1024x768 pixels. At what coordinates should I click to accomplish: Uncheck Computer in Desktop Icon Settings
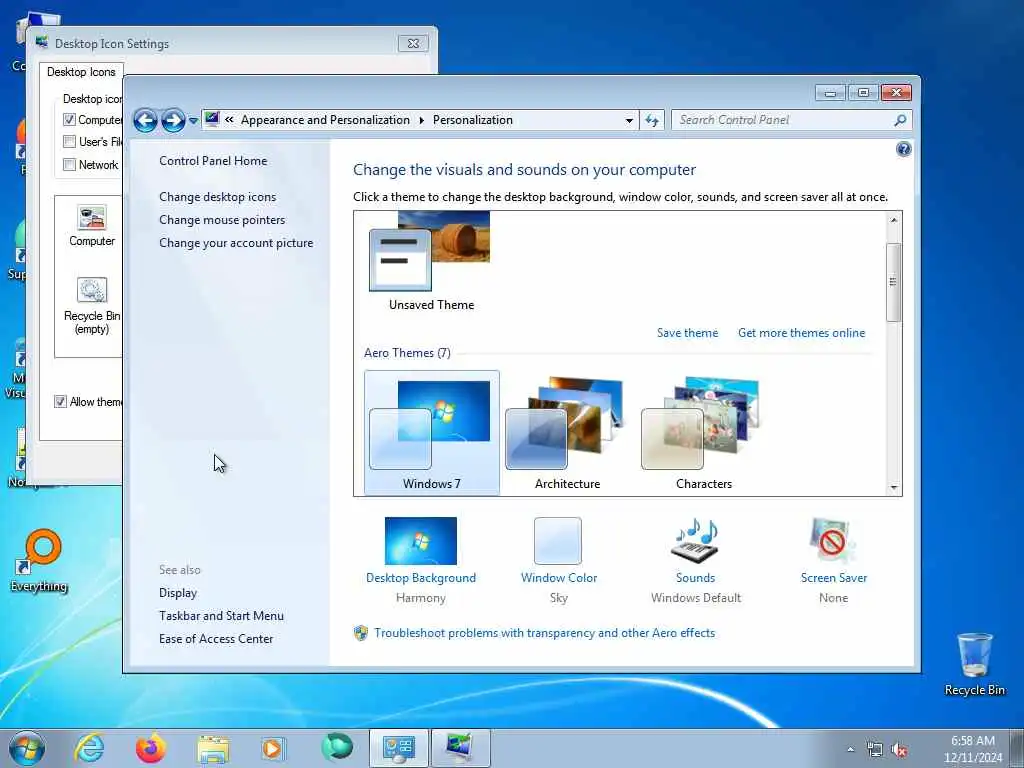point(69,120)
